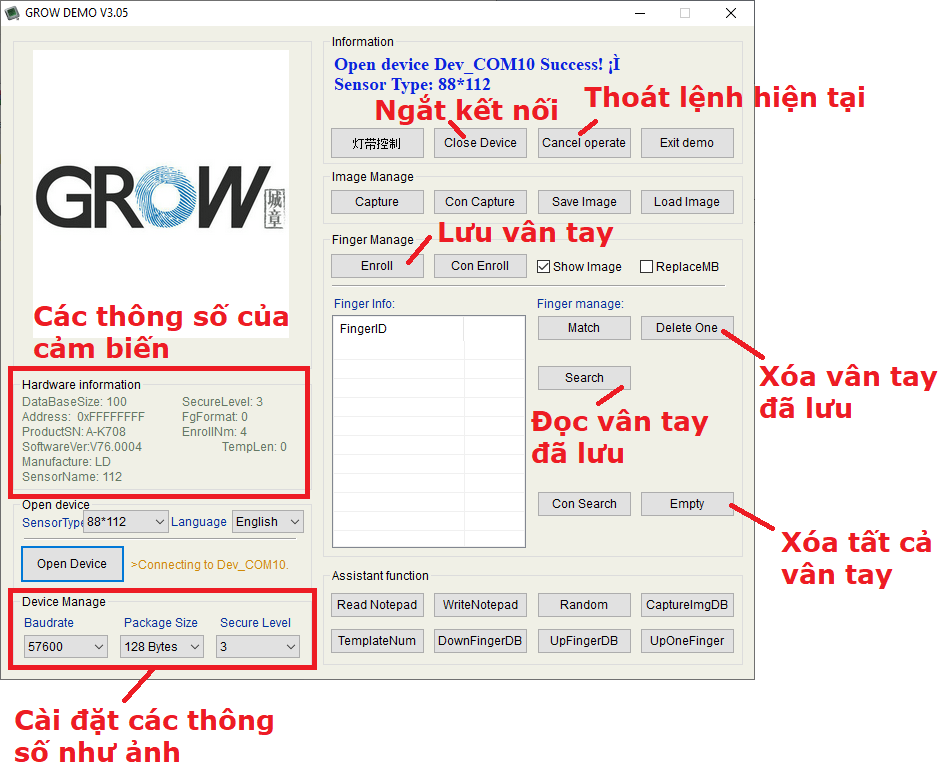Screen dimensions: 945x773
Task: Click the Load Image button
Action: (x=687, y=202)
